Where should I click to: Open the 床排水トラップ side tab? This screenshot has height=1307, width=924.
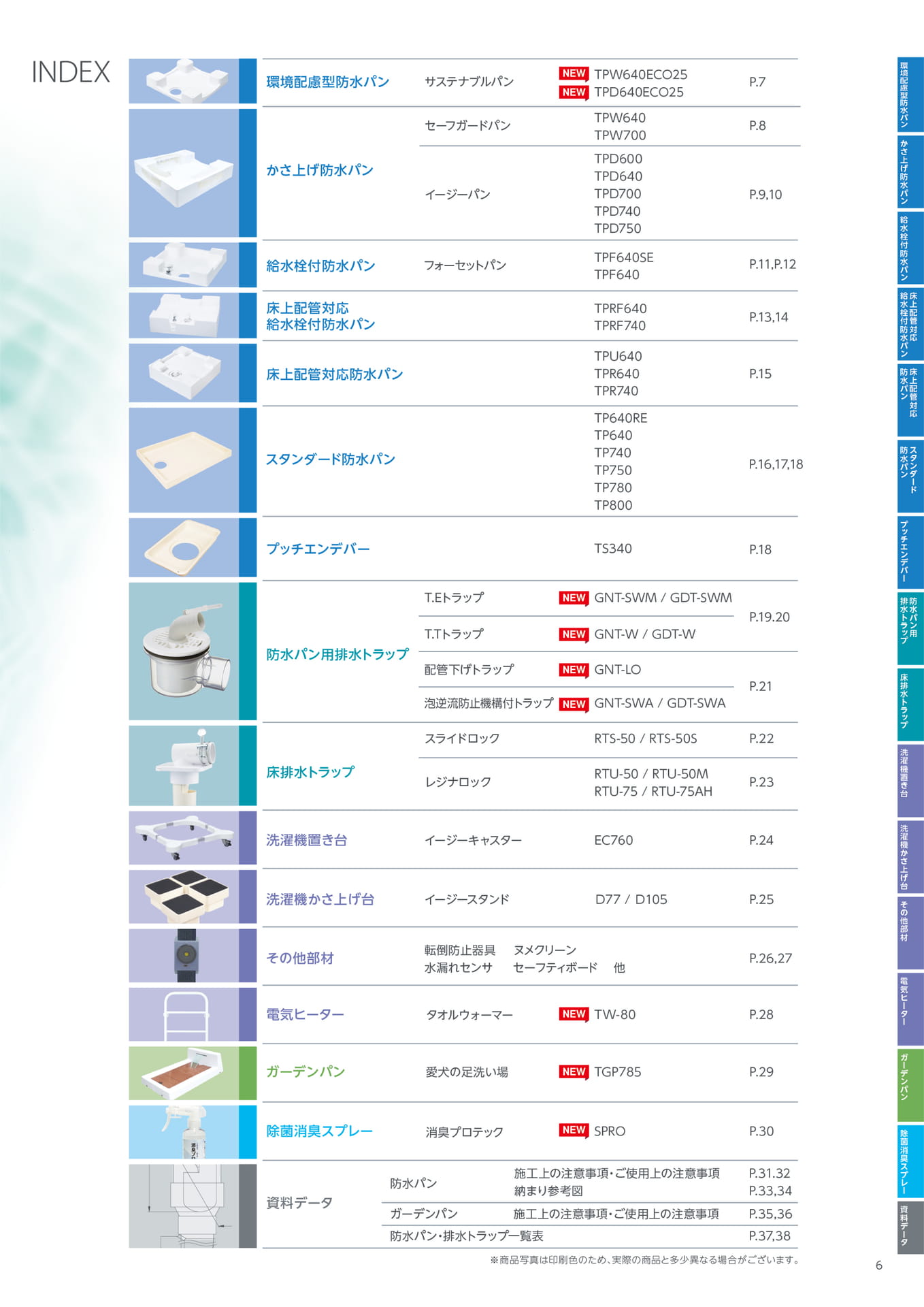[910, 705]
